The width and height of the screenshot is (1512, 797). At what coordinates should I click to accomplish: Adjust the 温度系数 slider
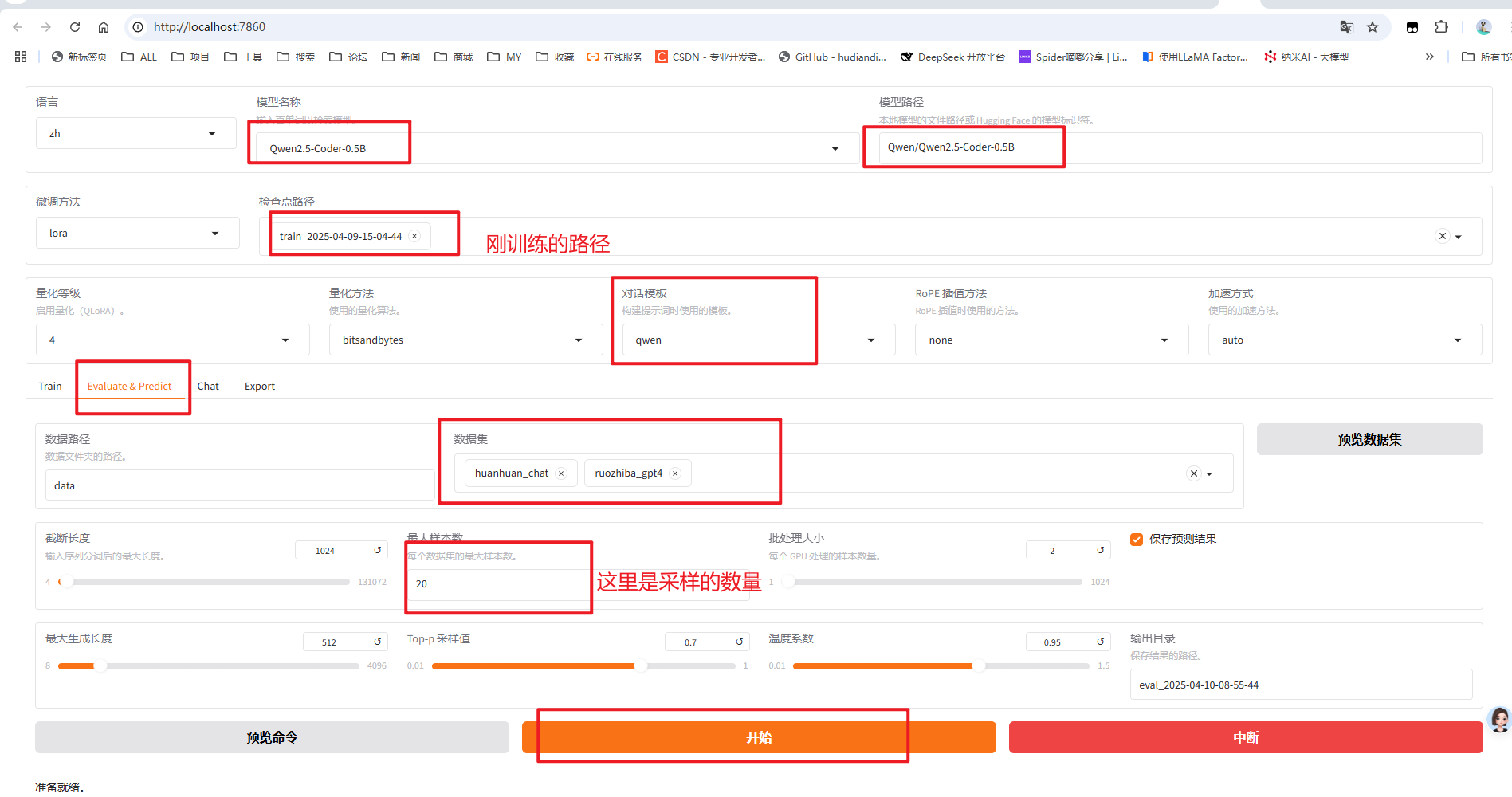941,666
